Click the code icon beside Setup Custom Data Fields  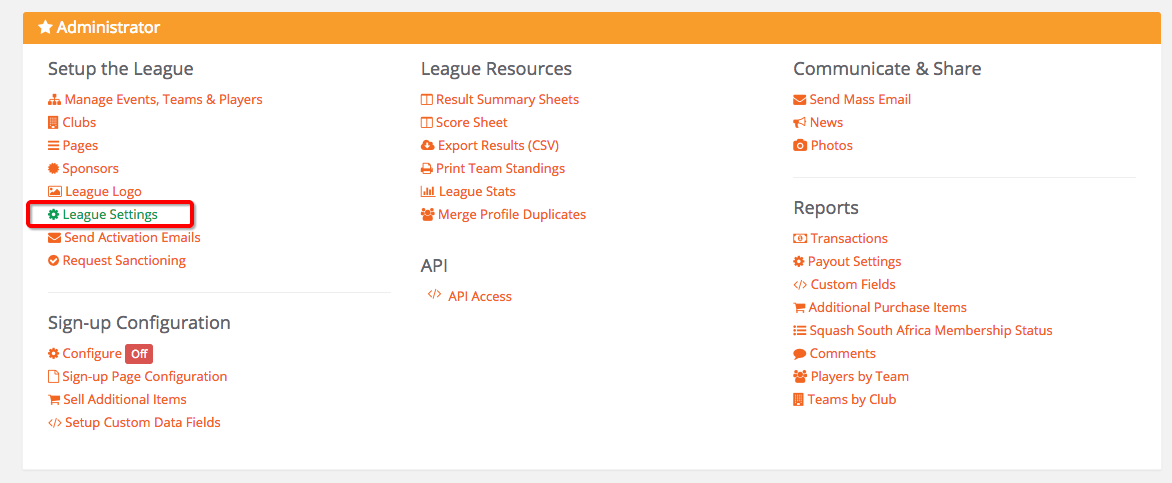click(55, 423)
